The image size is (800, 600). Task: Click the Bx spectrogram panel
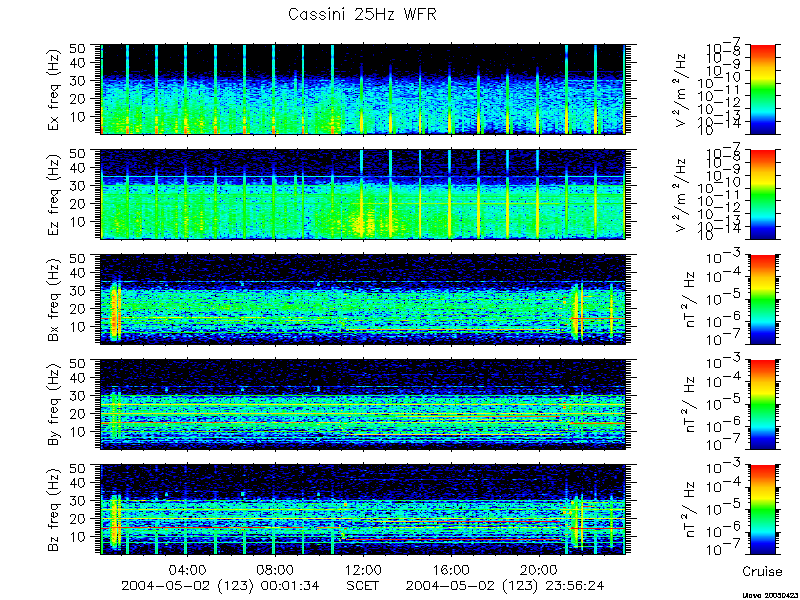tap(363, 299)
